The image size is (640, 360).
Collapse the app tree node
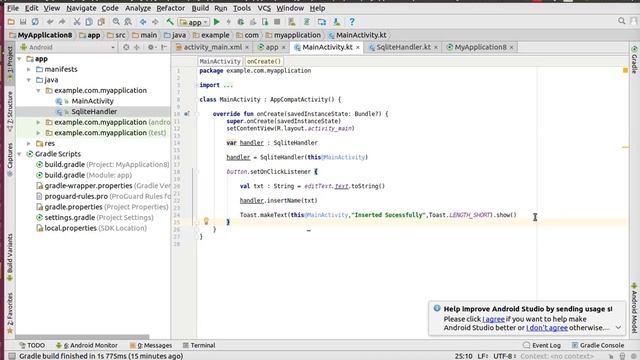pos(20,59)
